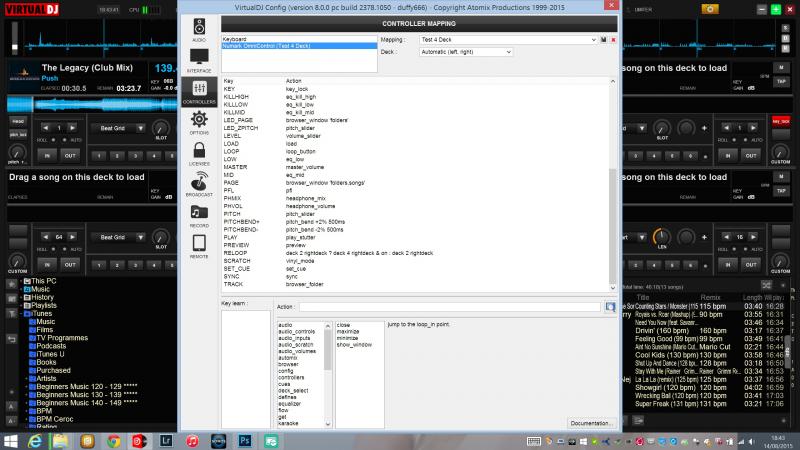Click the Documentation... button
Image resolution: width=800 pixels, height=450 pixels.
[x=590, y=423]
